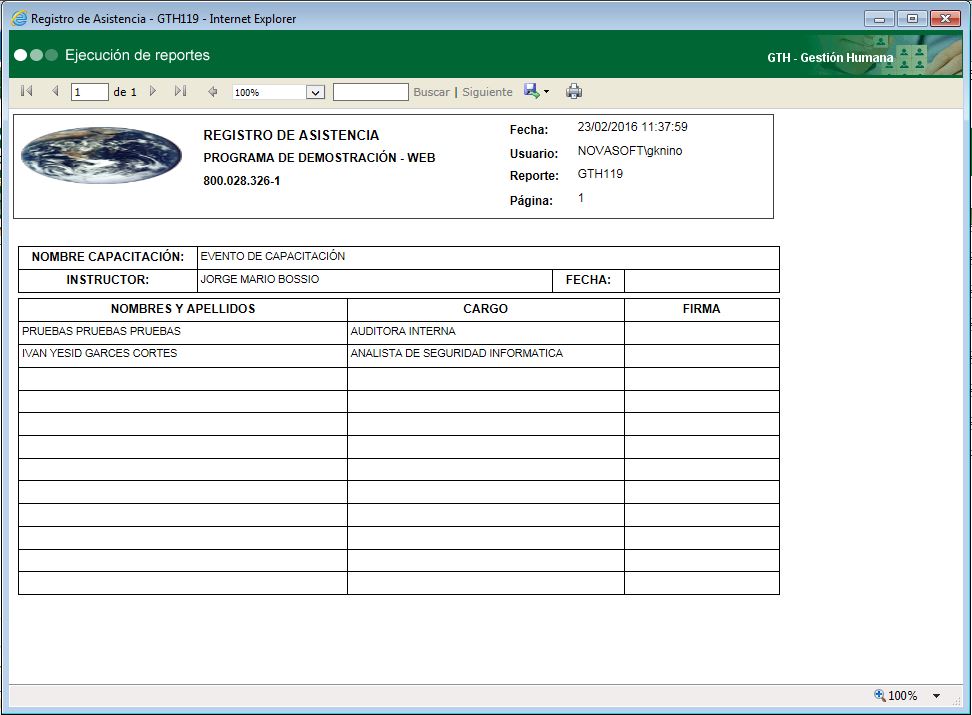
Task: Click GTH - Gestión Humana header text
Action: click(830, 58)
